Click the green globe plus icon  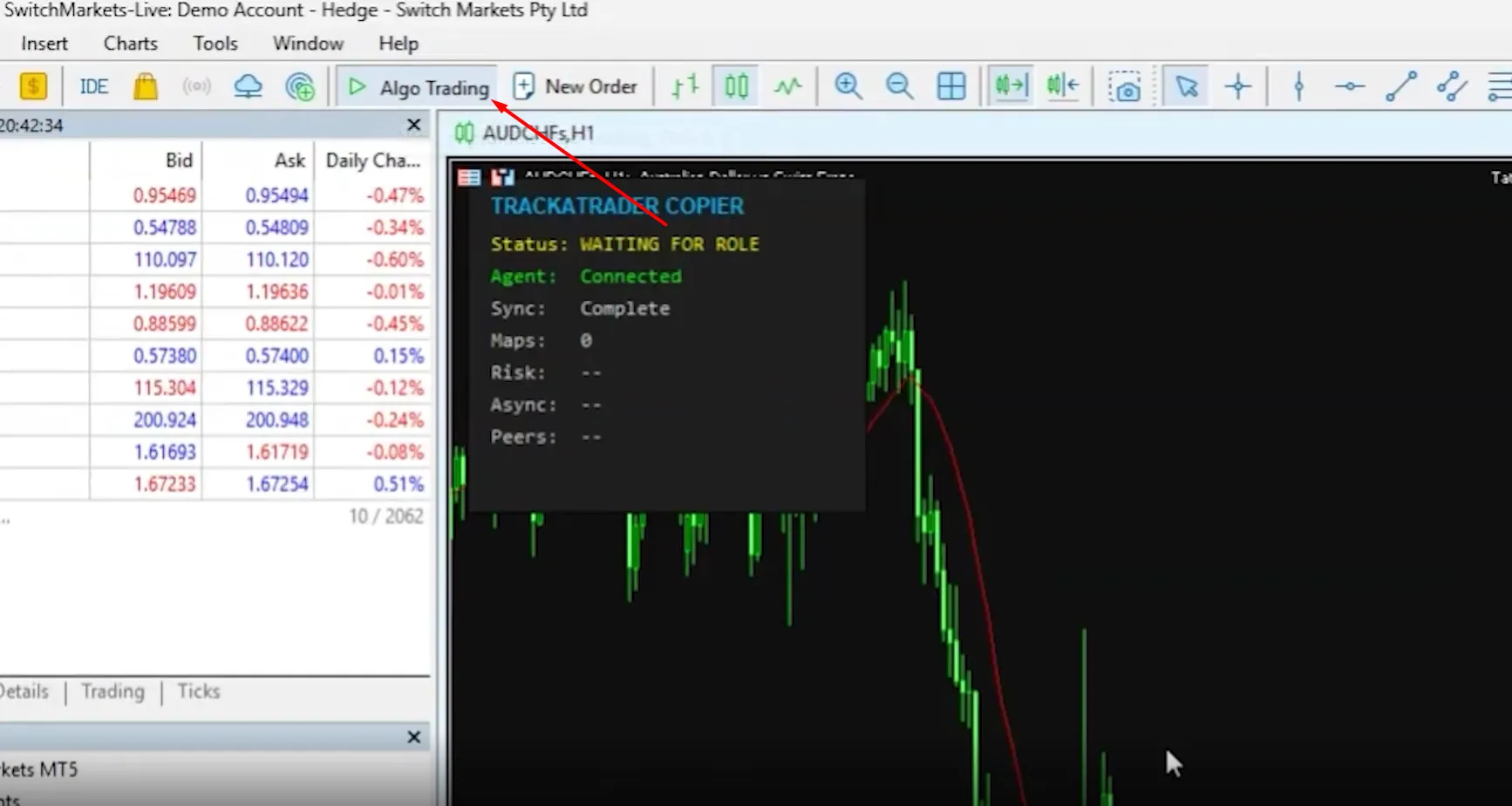pyautogui.click(x=300, y=86)
